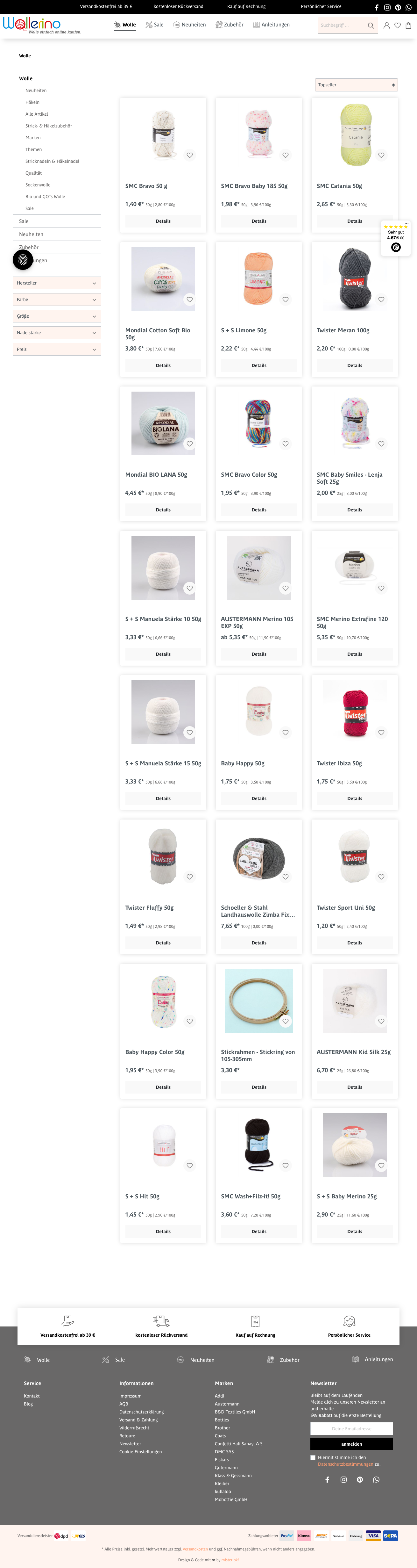The height and width of the screenshot is (1568, 417).
Task: Select Anleitungen in the top navigation
Action: pyautogui.click(x=271, y=25)
